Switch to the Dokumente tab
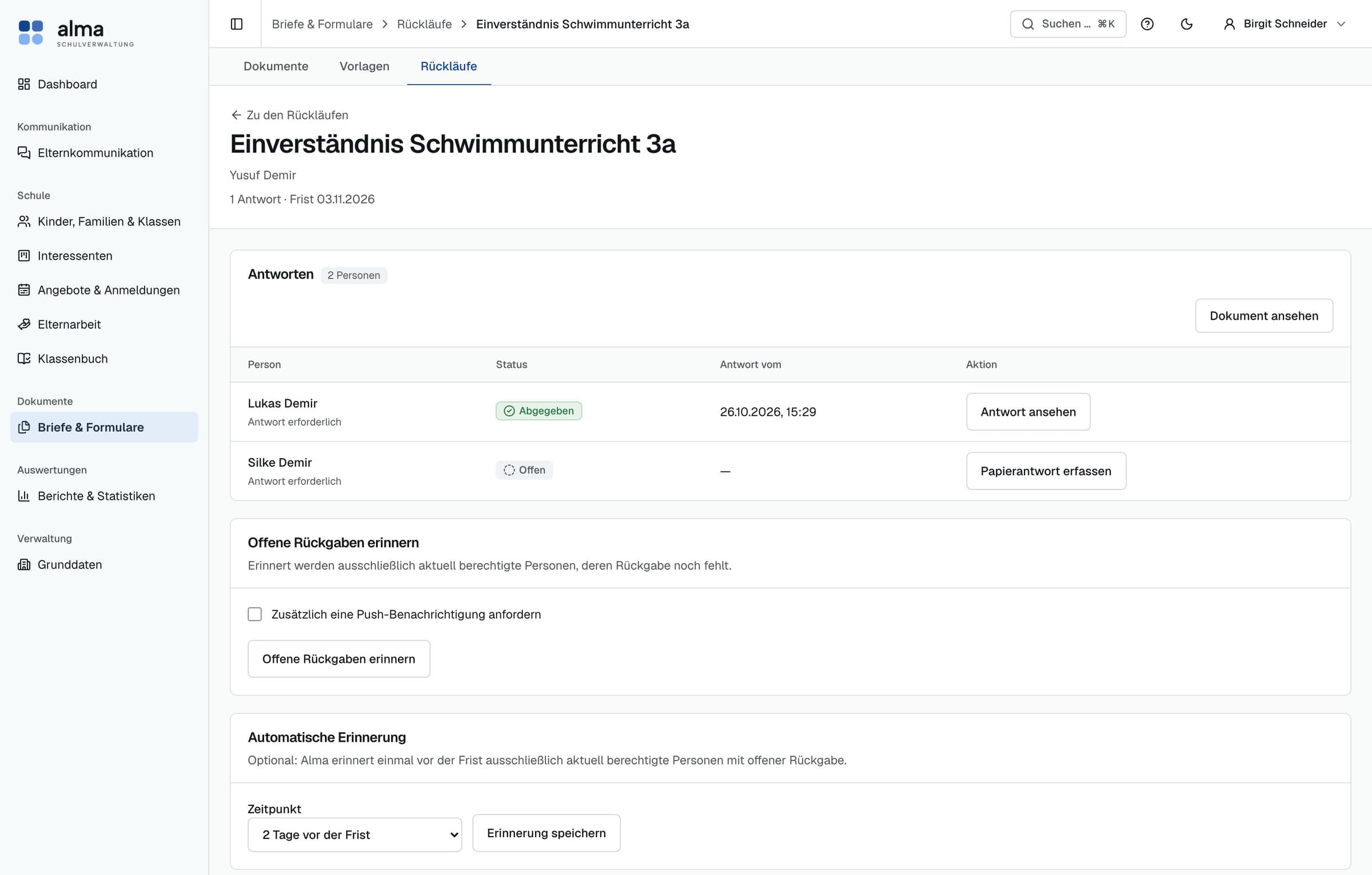 [276, 66]
